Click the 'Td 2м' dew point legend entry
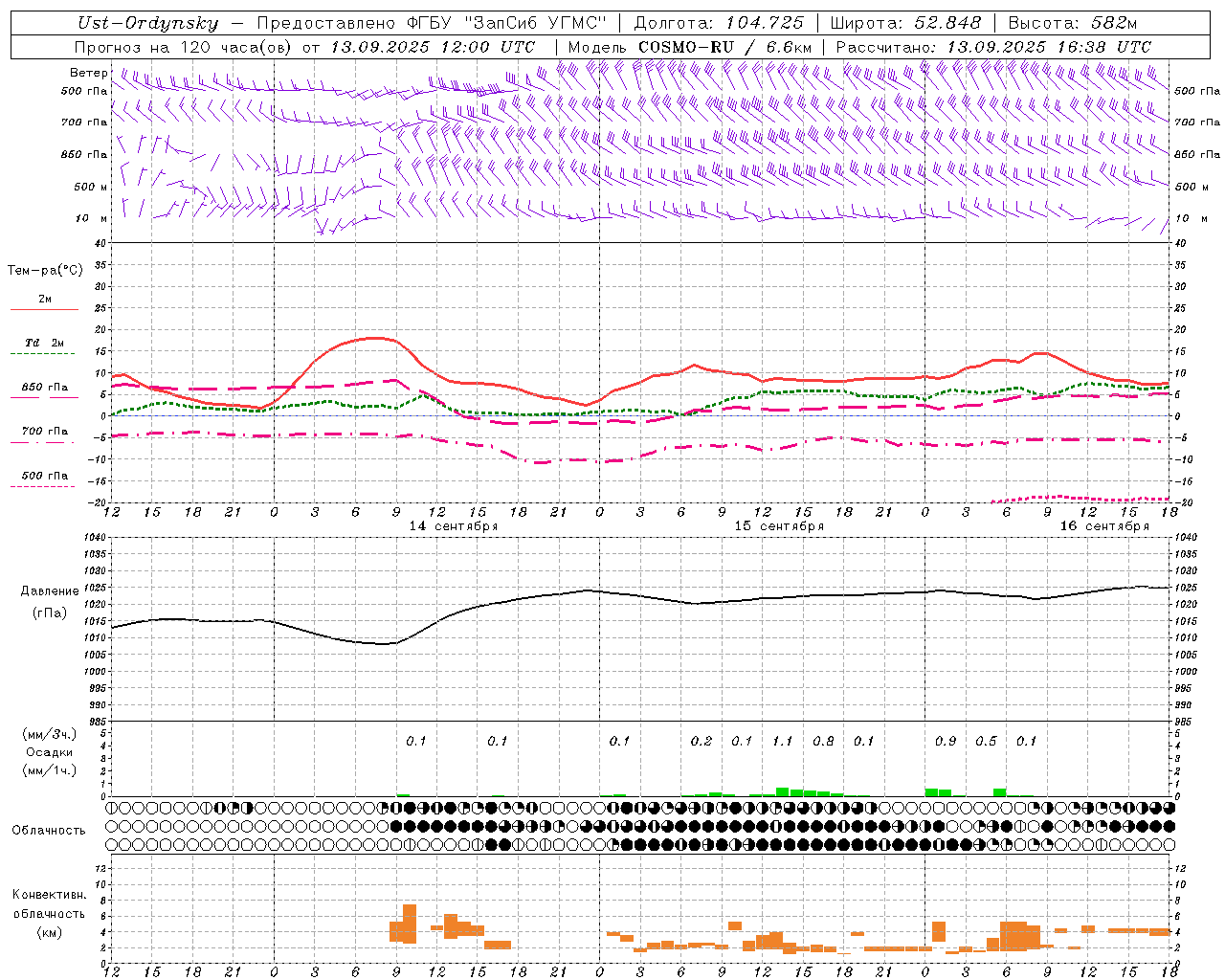1225x980 pixels. click(x=45, y=343)
